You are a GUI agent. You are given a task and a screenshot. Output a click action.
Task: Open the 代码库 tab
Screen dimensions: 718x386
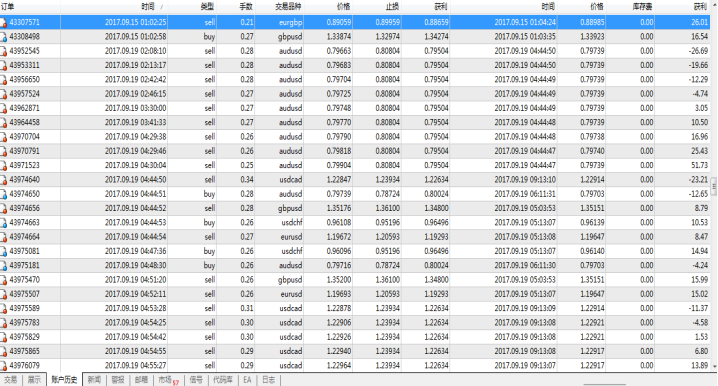point(223,380)
